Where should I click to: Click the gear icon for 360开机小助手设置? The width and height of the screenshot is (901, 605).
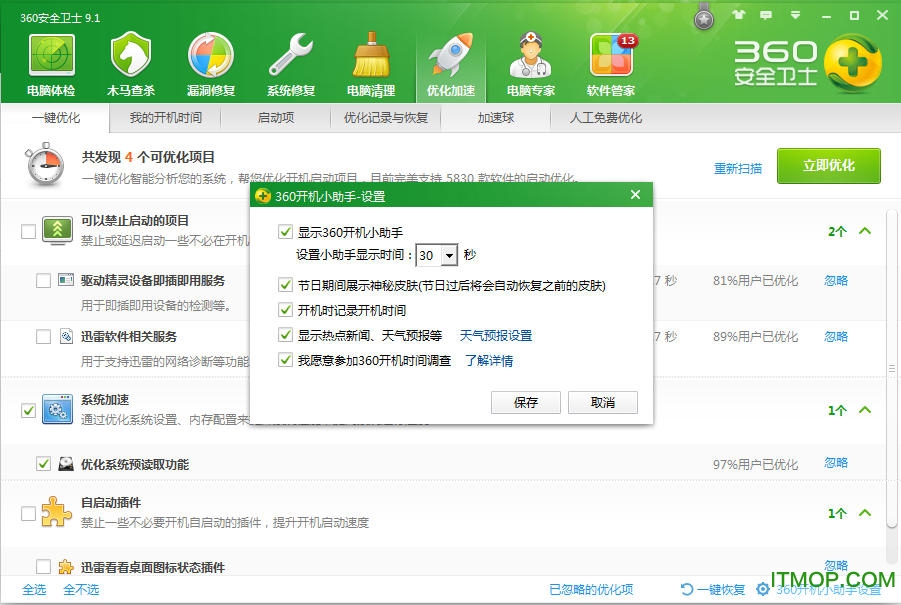pos(763,589)
